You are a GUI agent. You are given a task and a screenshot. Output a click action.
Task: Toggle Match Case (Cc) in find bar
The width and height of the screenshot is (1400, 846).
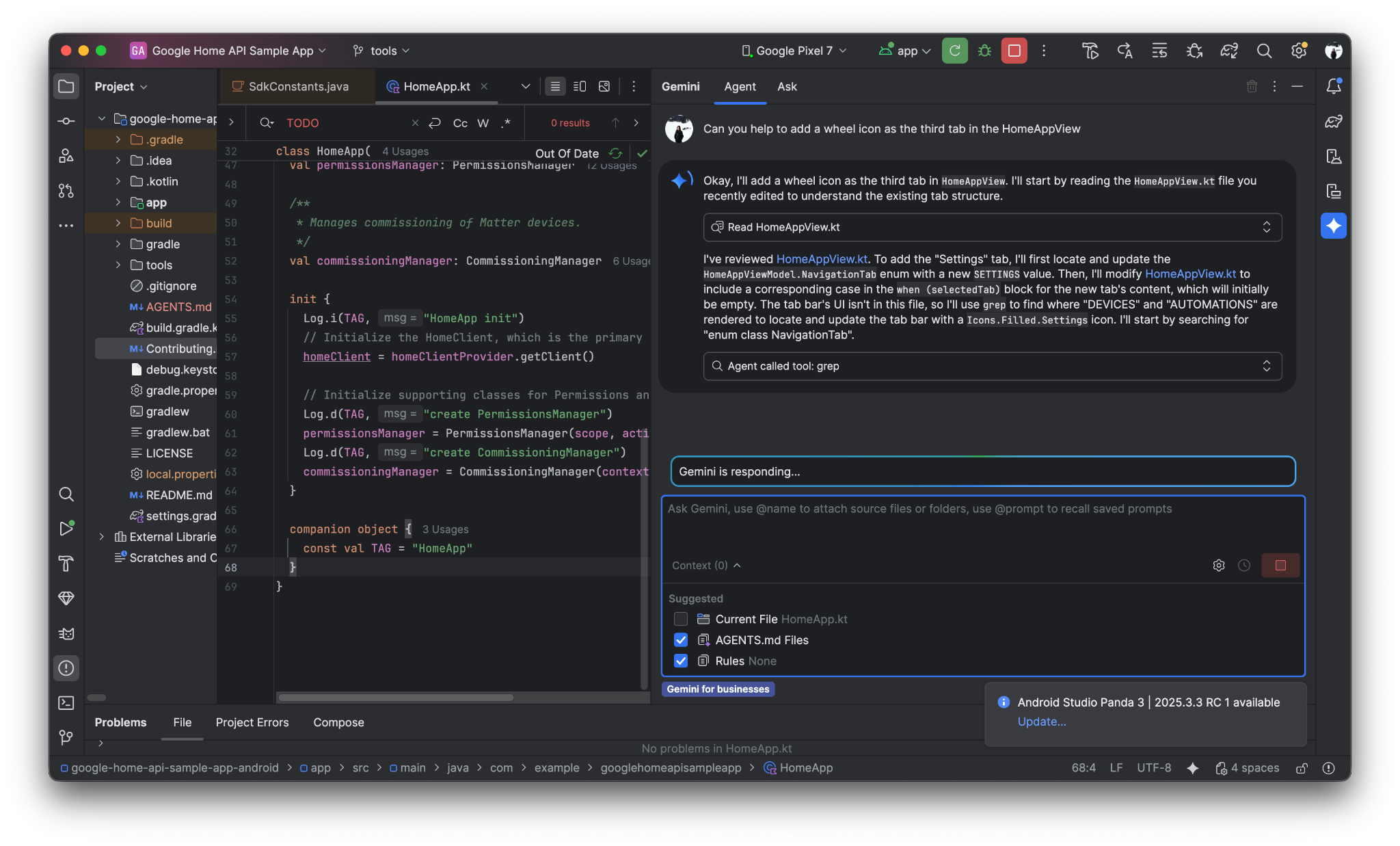[x=460, y=123]
